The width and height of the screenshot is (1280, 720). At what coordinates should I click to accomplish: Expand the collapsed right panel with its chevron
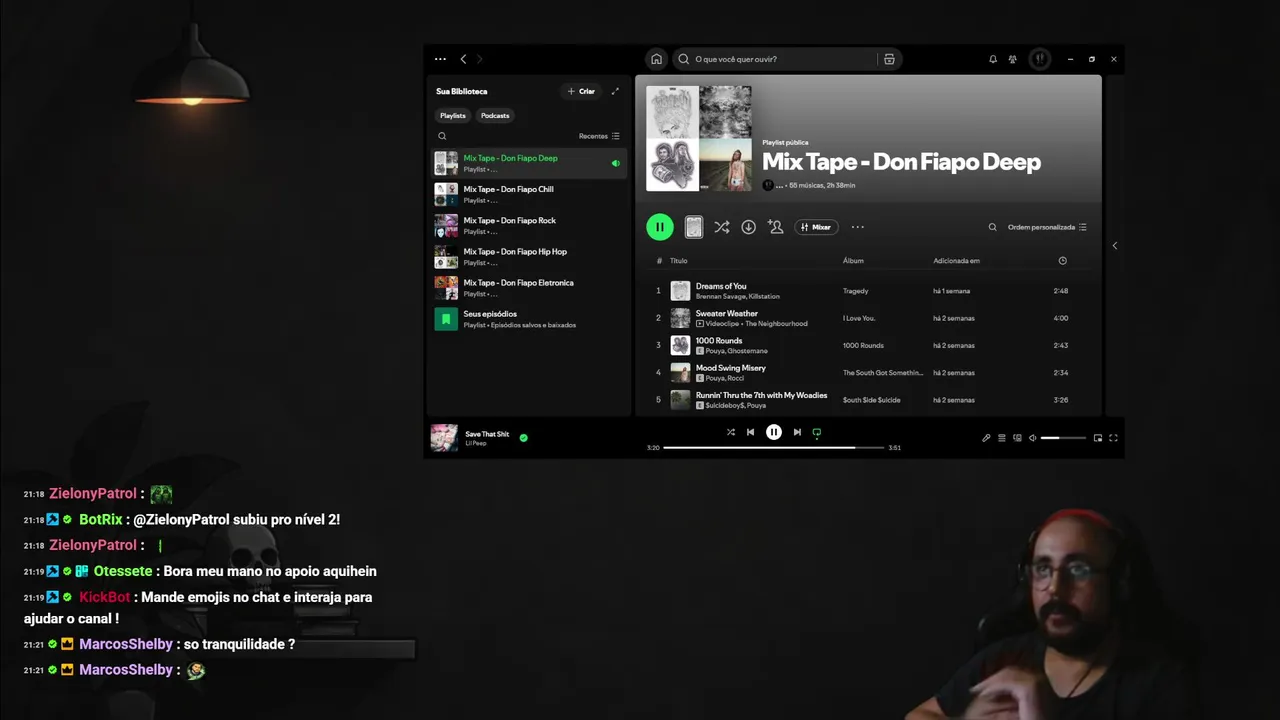[x=1115, y=245]
